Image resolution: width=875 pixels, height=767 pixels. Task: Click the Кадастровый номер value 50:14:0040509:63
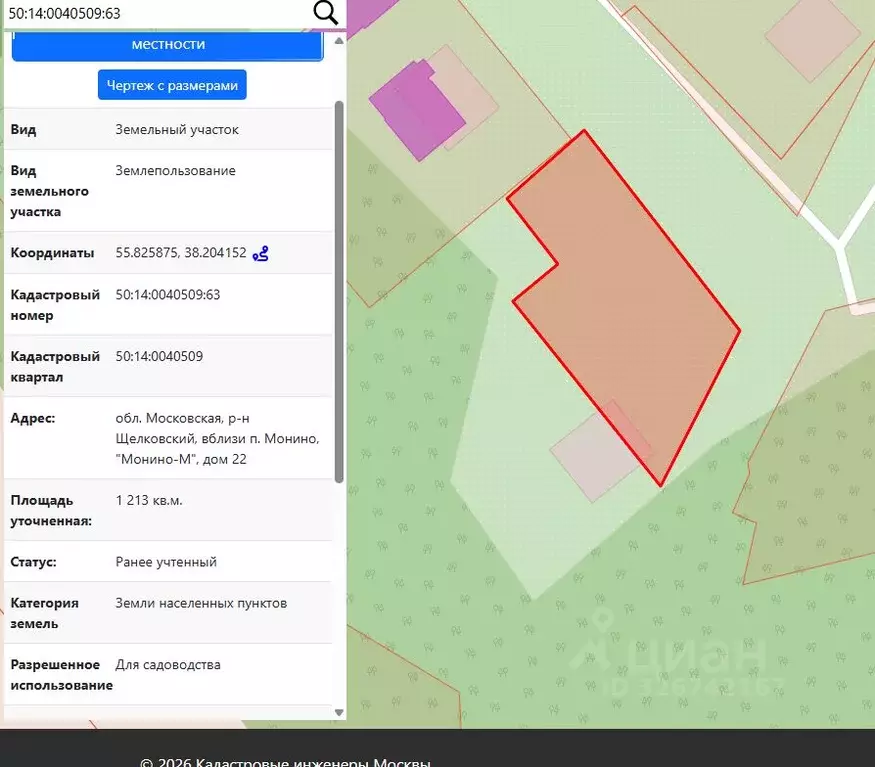[168, 295]
